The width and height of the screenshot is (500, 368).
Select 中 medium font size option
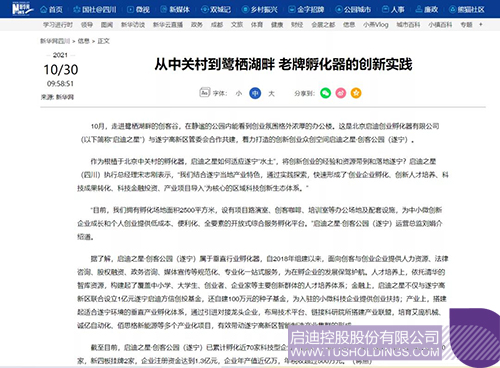point(255,93)
